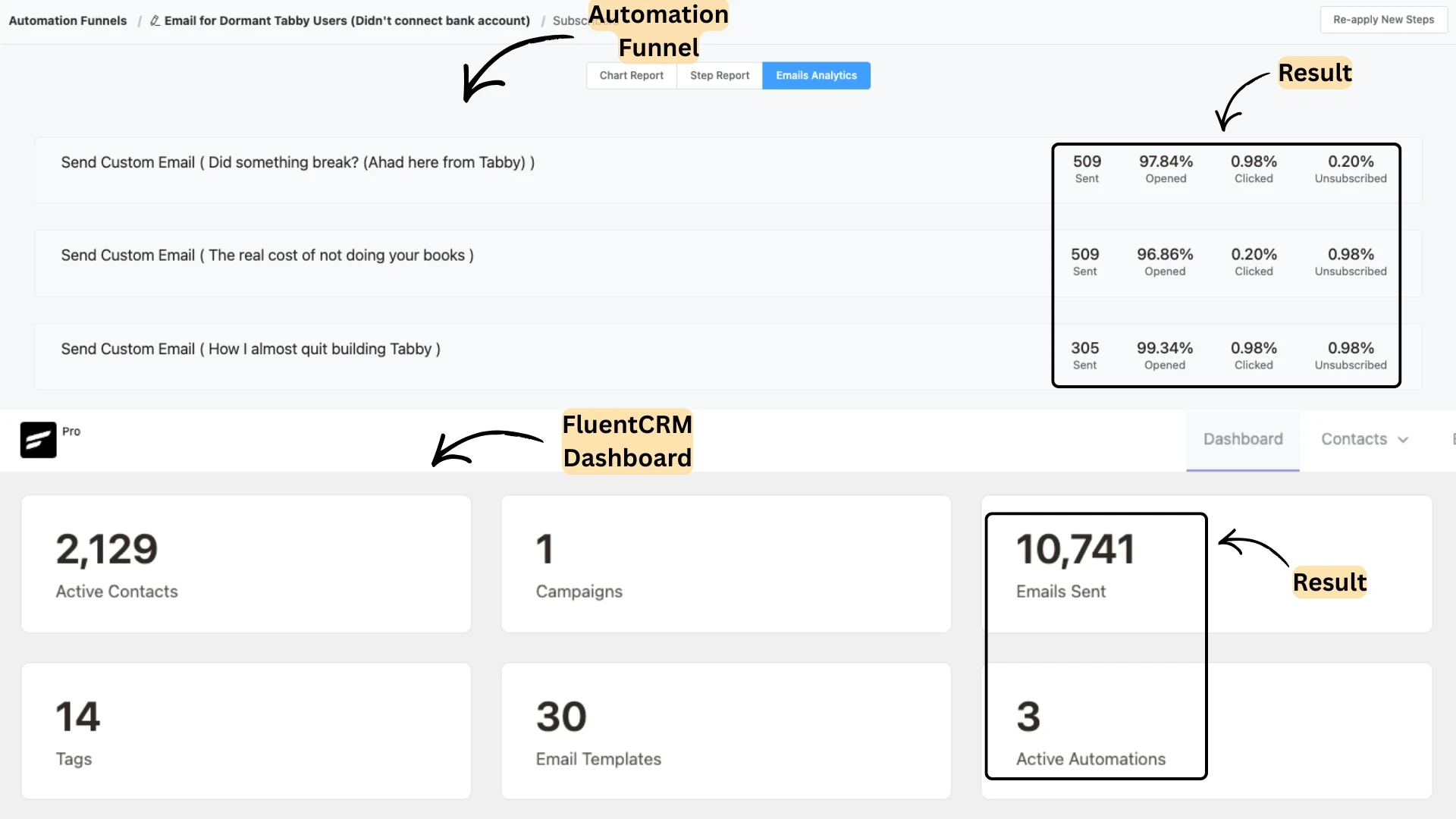The width and height of the screenshot is (1456, 819).
Task: Navigate to Automation Funnels via the breadcrumb
Action: click(x=67, y=20)
